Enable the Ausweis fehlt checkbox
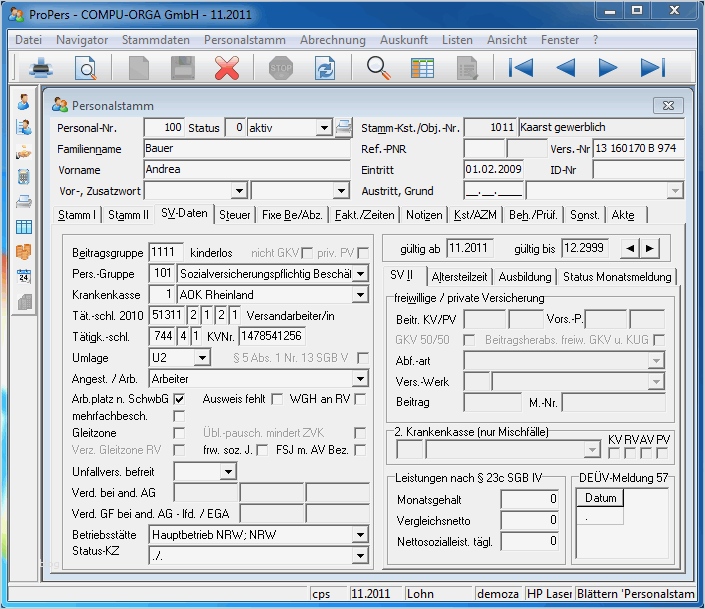 [277, 399]
